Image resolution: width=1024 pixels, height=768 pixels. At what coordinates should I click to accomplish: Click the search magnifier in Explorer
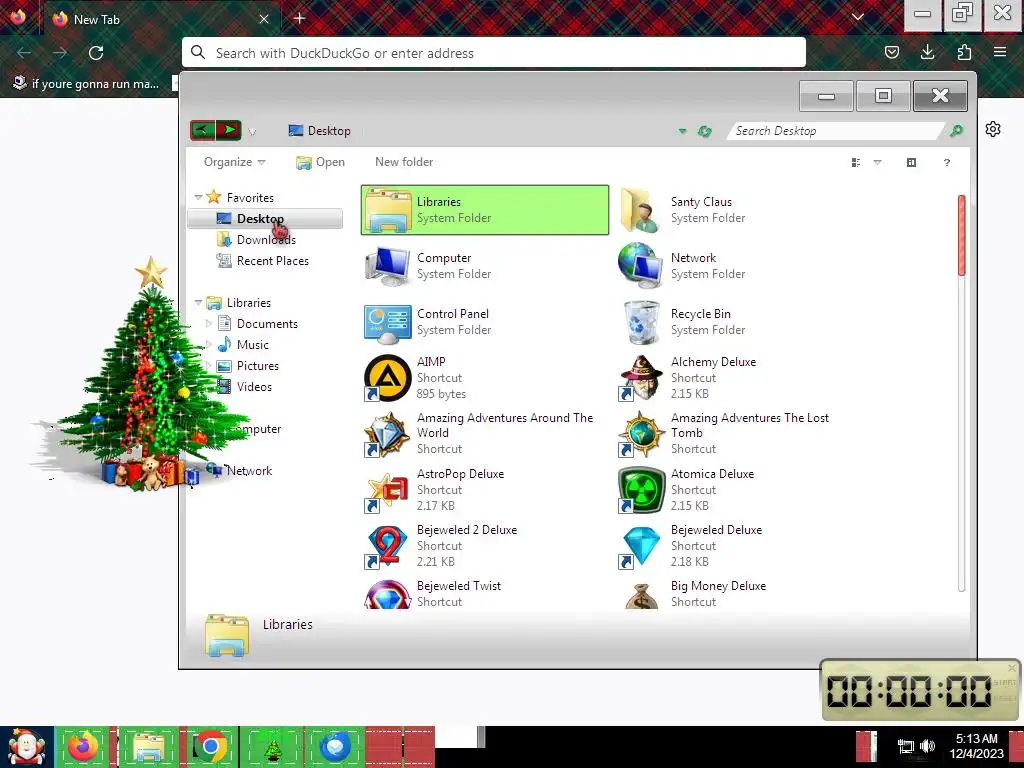[x=956, y=131]
